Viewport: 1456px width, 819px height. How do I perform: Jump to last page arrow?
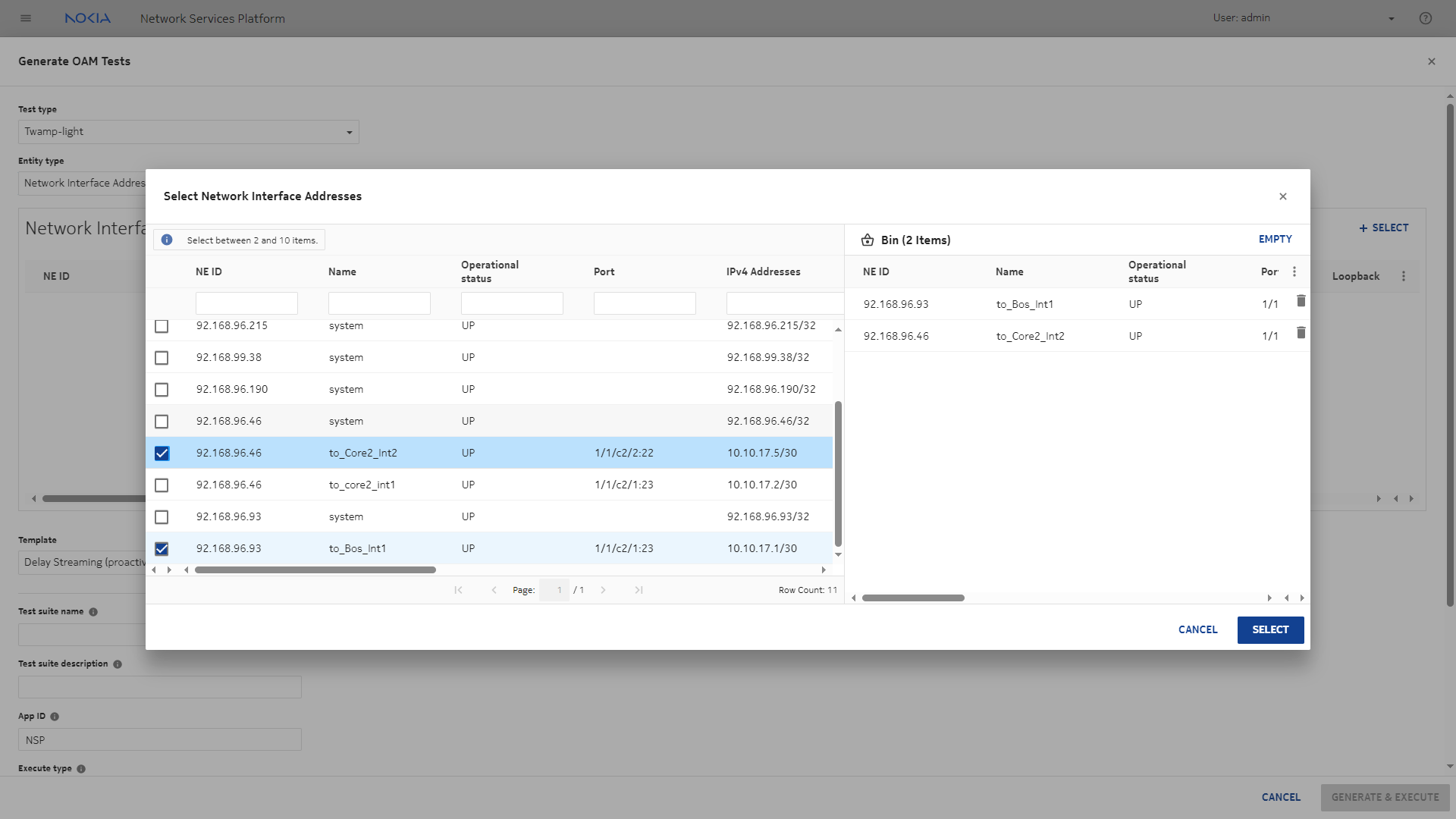pos(639,590)
